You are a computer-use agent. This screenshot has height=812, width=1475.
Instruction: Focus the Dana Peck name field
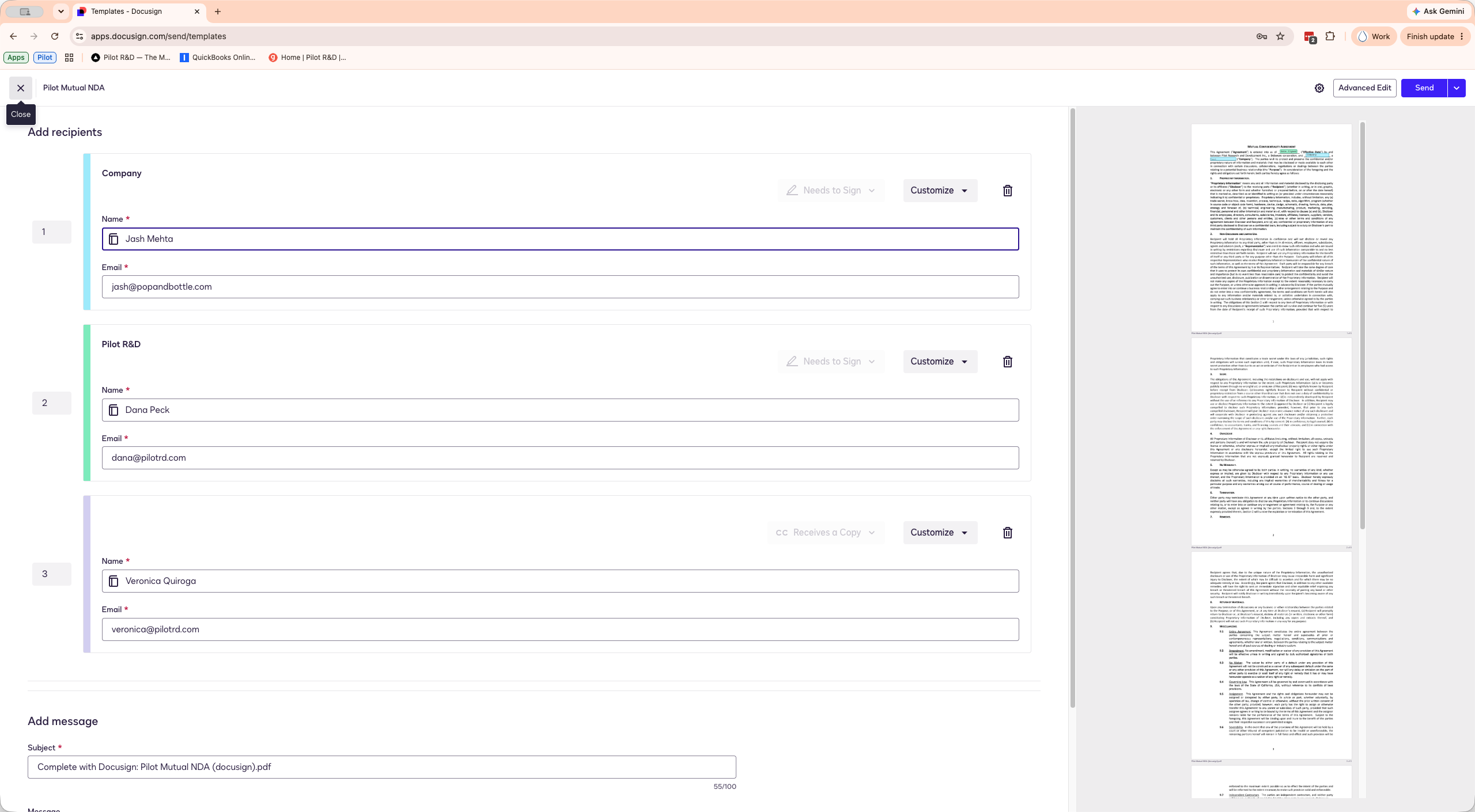coord(560,410)
